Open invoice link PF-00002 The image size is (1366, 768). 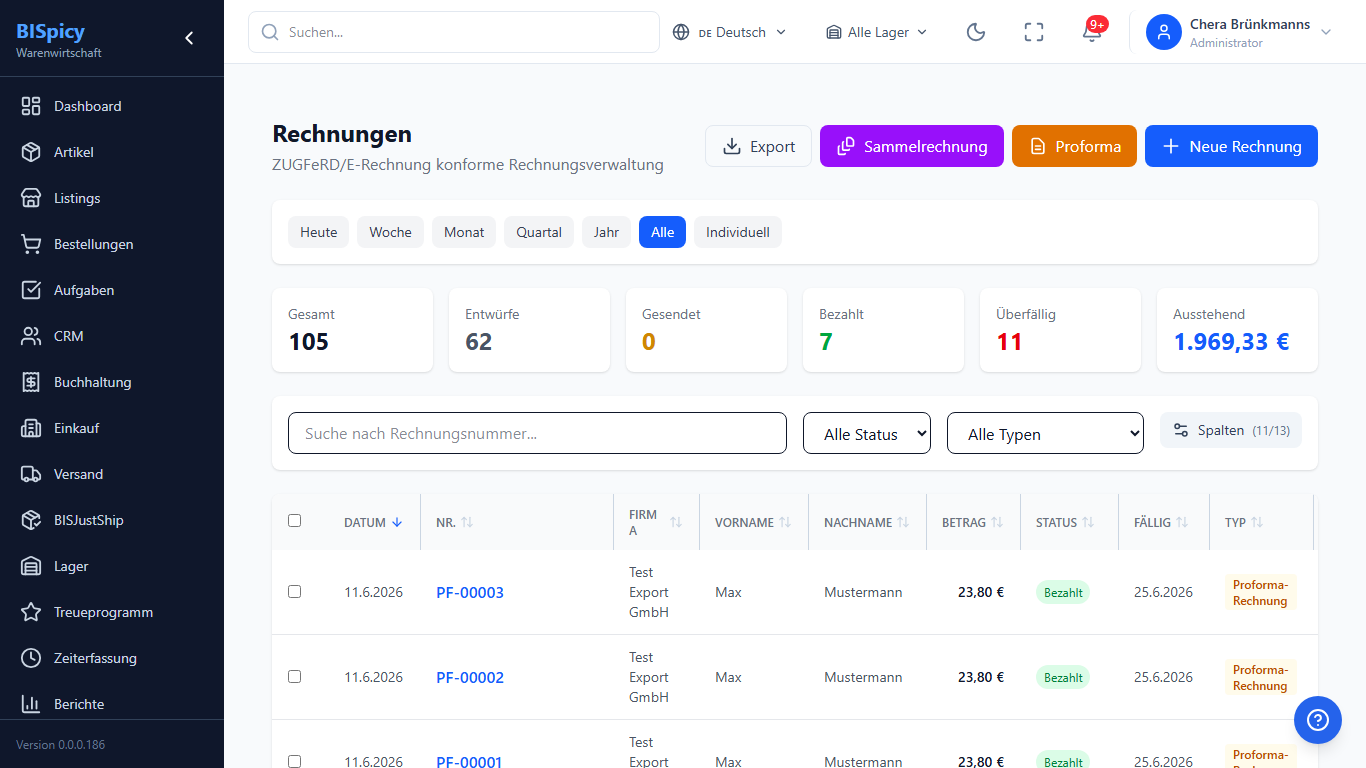coord(470,677)
